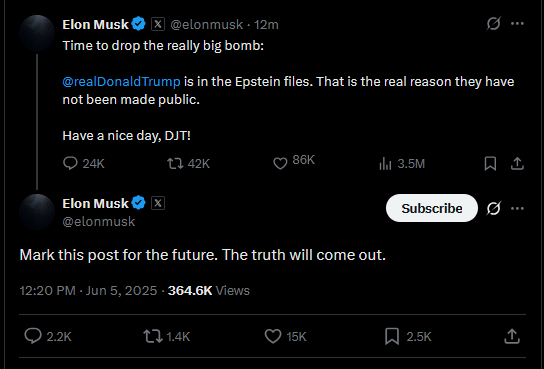544x369 pixels.
Task: Bookmark the first Elon Musk post
Action: pyautogui.click(x=490, y=163)
